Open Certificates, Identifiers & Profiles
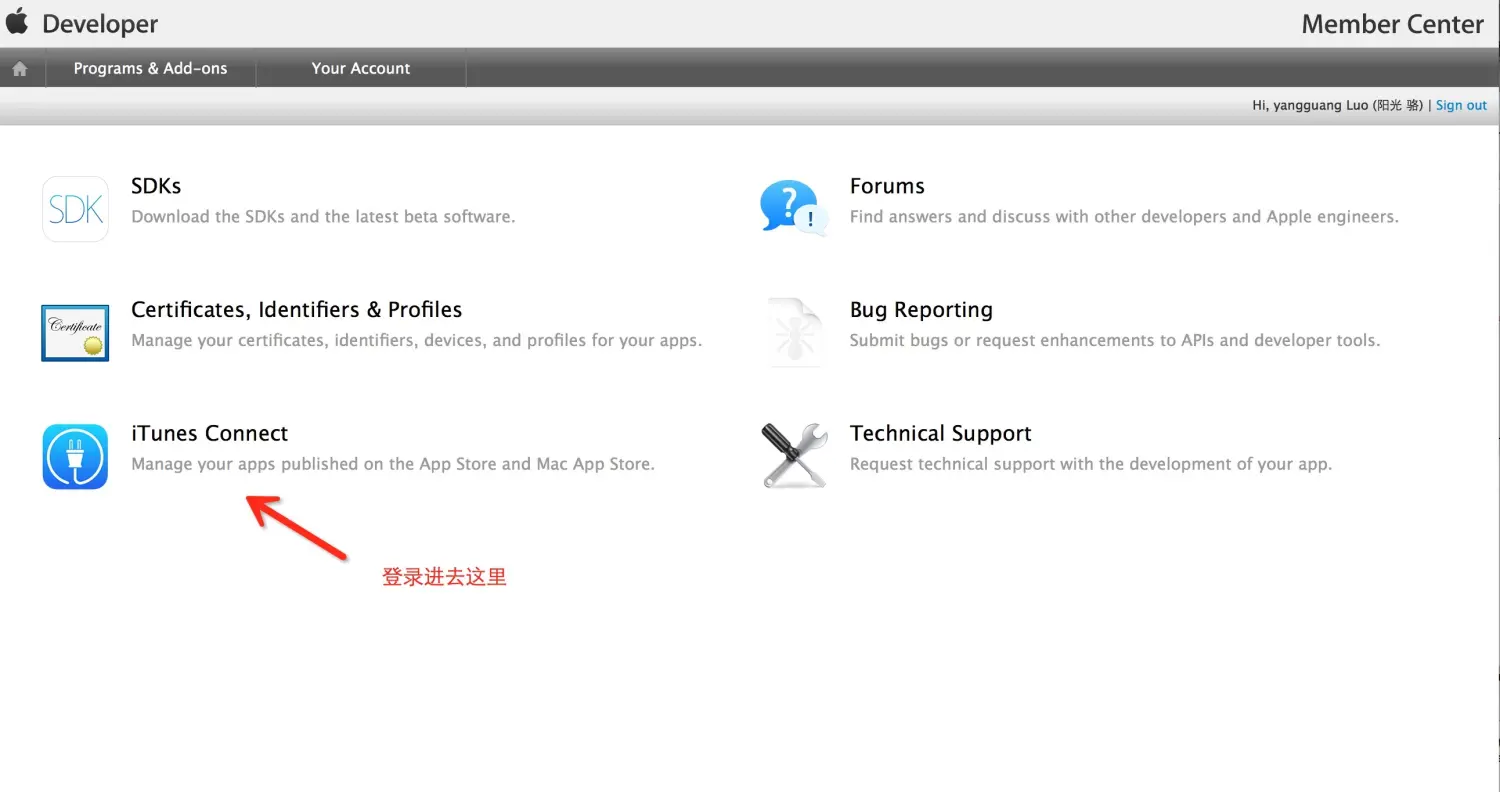This screenshot has height=792, width=1500. point(297,310)
